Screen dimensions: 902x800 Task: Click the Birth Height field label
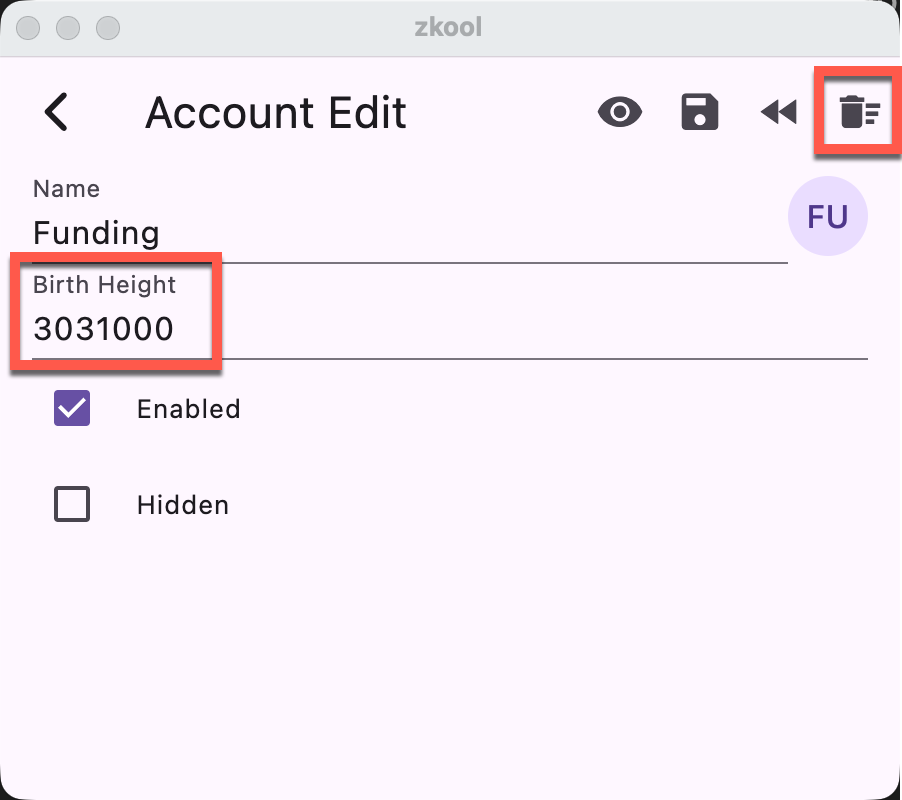[x=104, y=285]
